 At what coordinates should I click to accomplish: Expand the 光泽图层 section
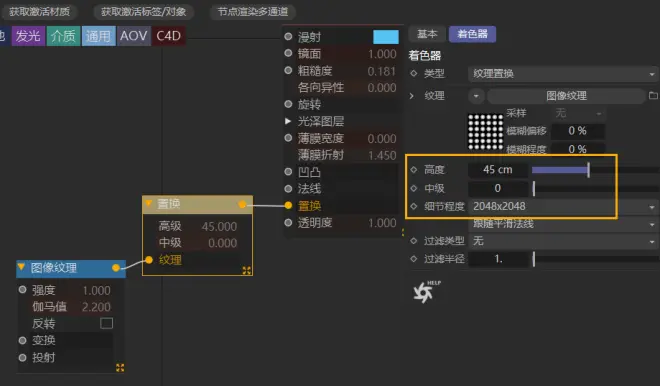pyautogui.click(x=288, y=121)
